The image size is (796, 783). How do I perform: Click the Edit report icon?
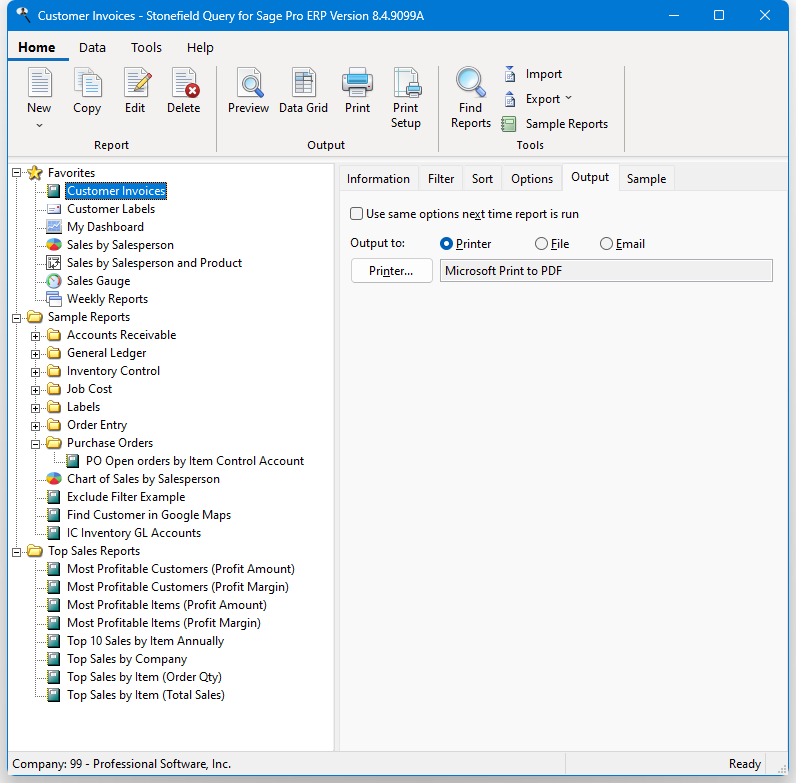click(137, 83)
